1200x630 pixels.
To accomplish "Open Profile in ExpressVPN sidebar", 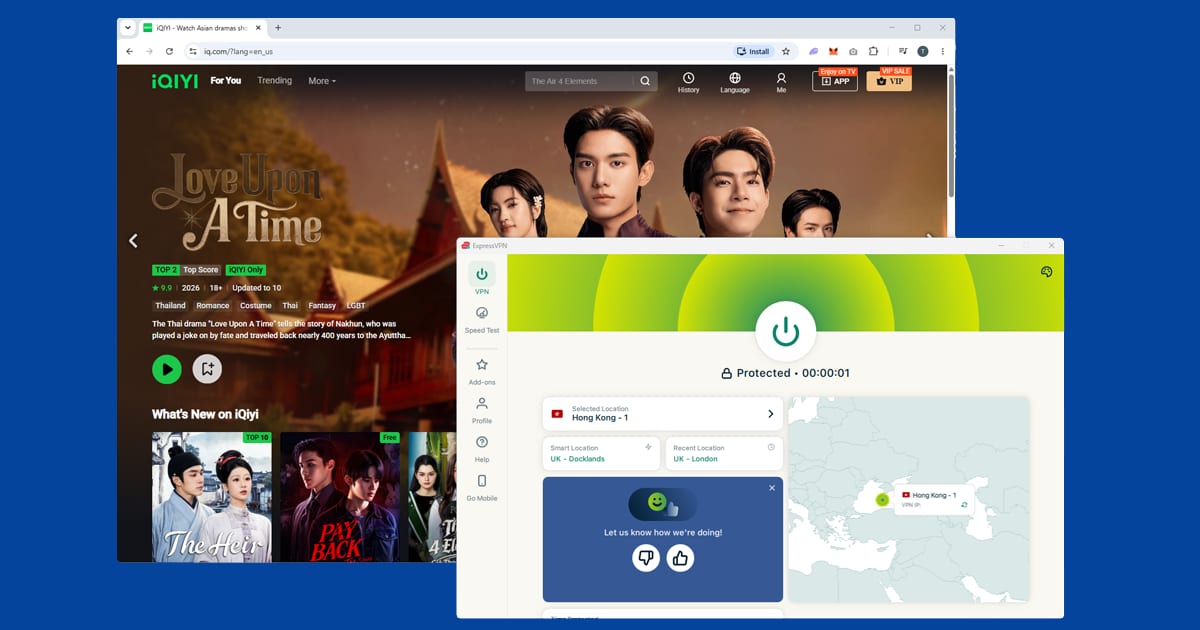I will (482, 410).
